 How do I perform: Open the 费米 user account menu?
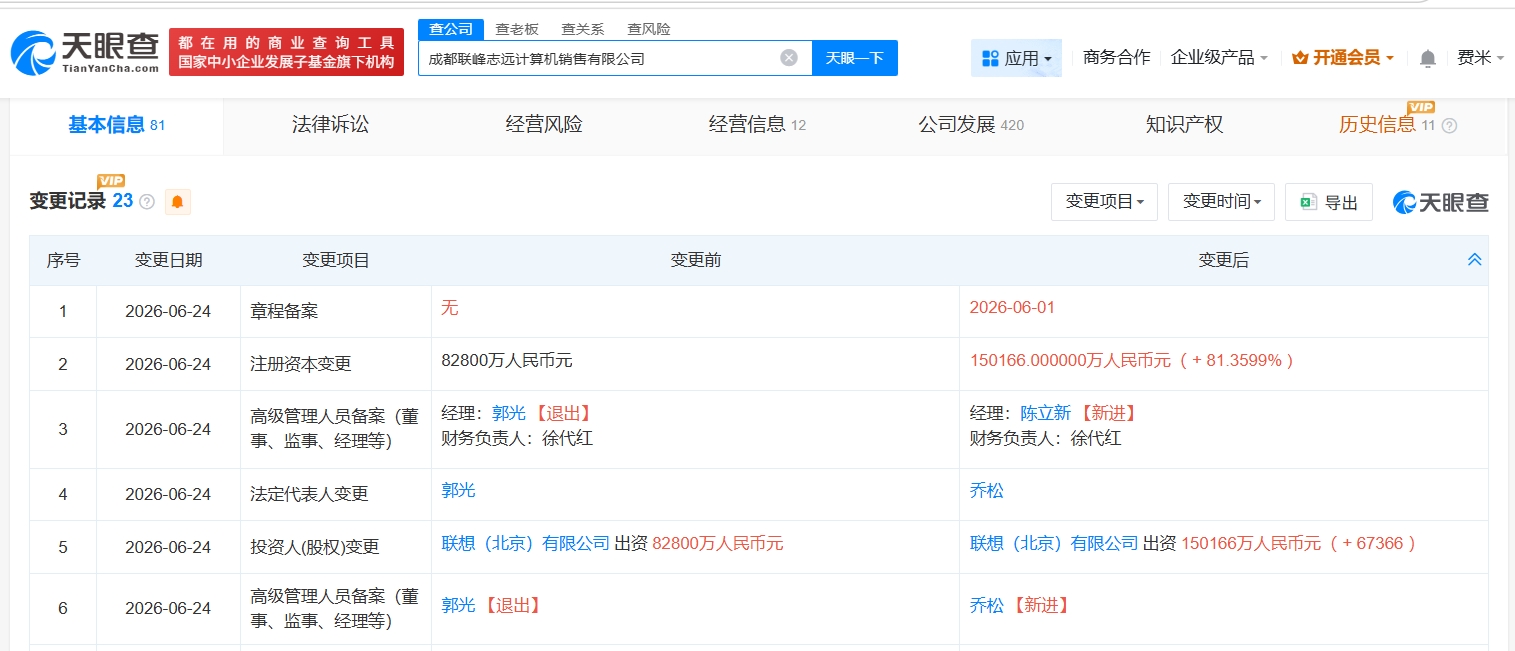1480,58
